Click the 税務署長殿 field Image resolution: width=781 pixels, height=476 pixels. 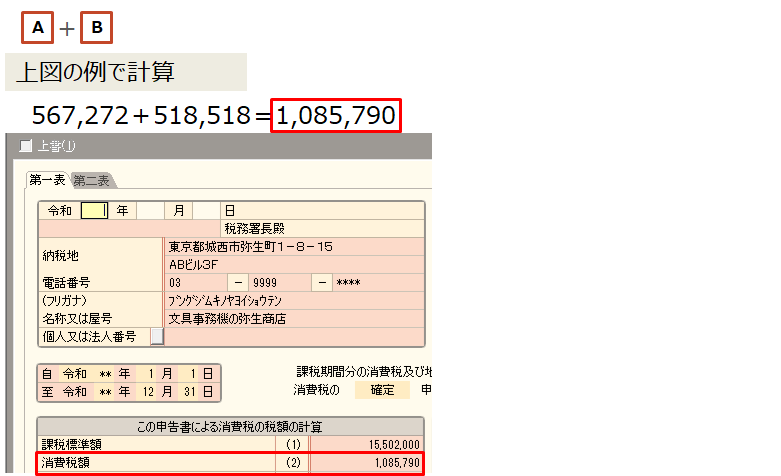[x=322, y=229]
